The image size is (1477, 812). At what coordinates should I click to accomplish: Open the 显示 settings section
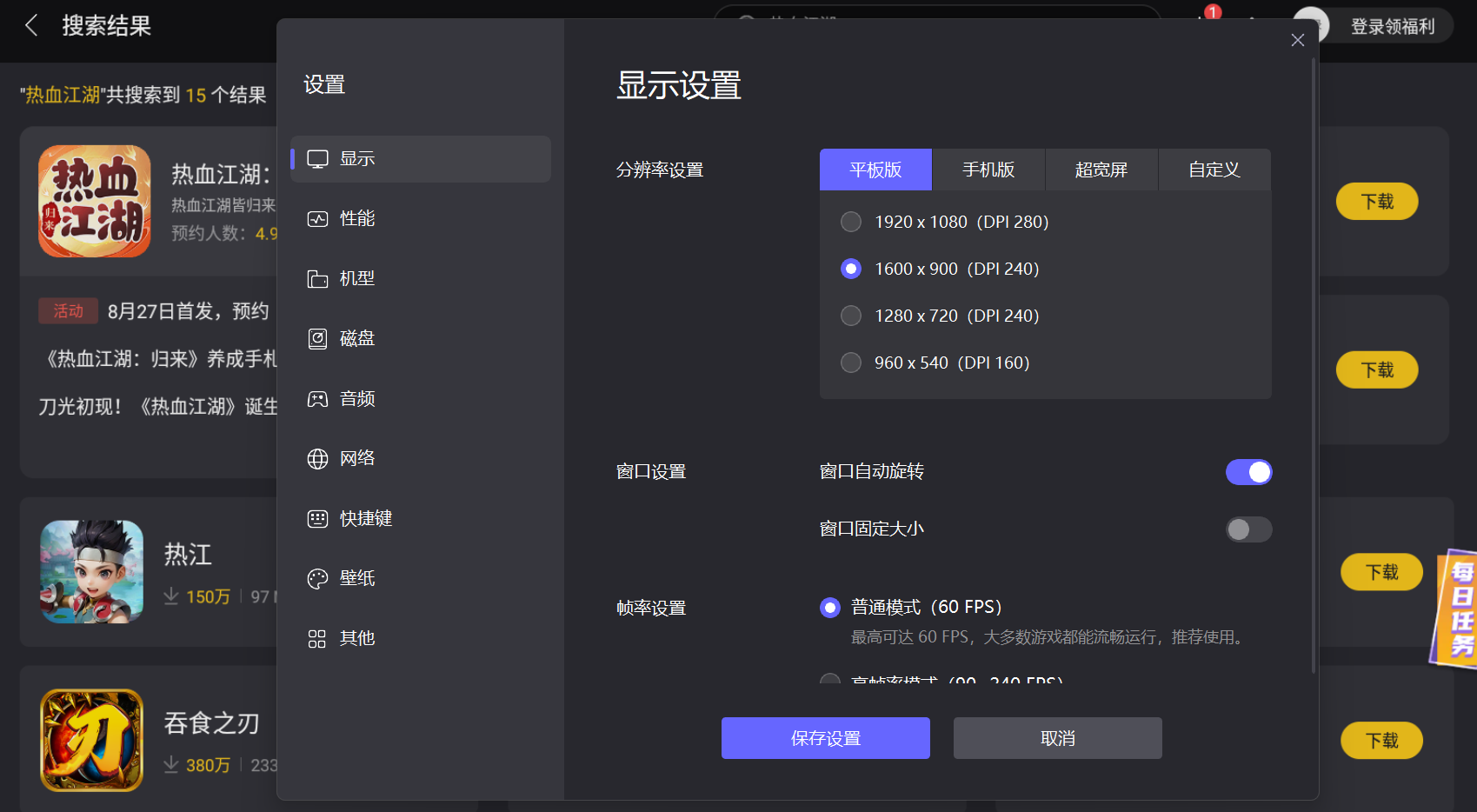pos(421,159)
